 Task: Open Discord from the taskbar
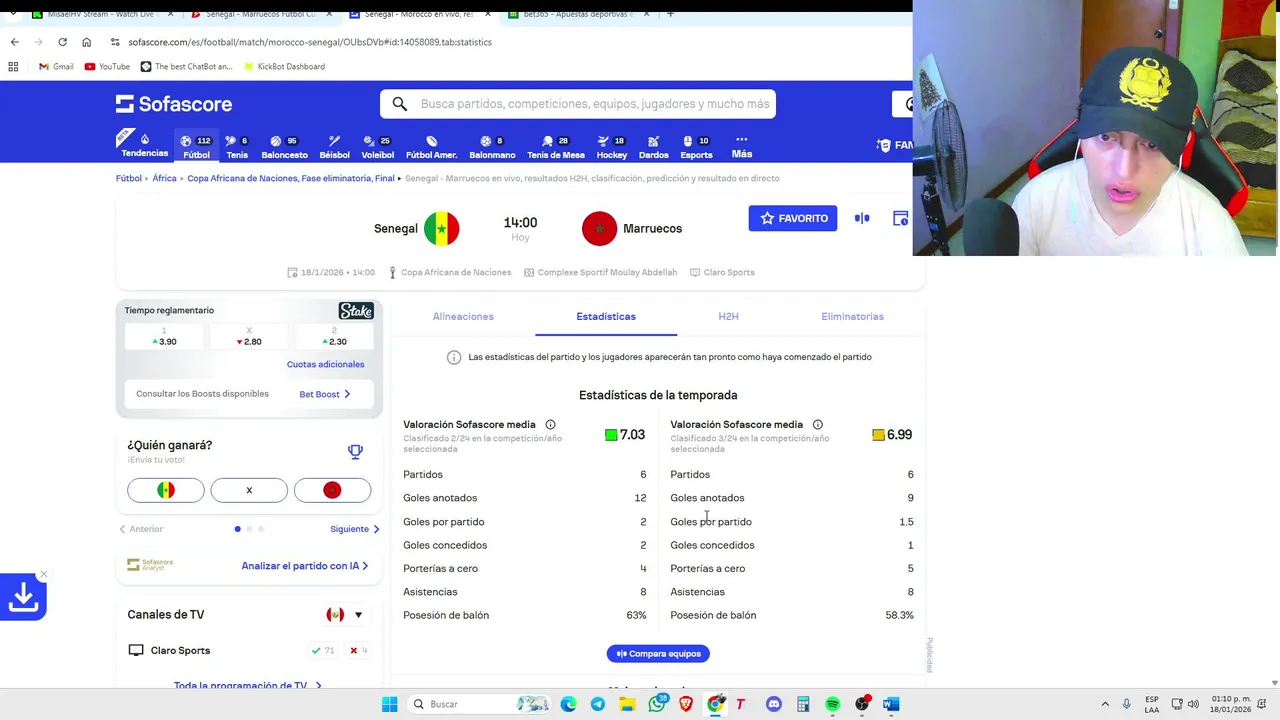point(773,704)
